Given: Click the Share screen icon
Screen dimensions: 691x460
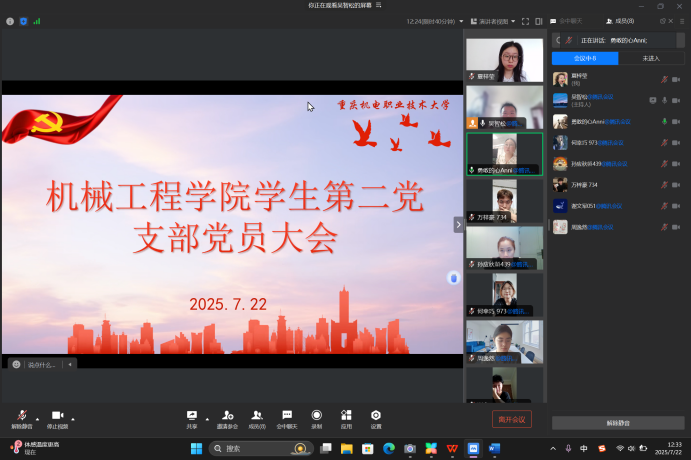Looking at the screenshot, I should pos(192,419).
